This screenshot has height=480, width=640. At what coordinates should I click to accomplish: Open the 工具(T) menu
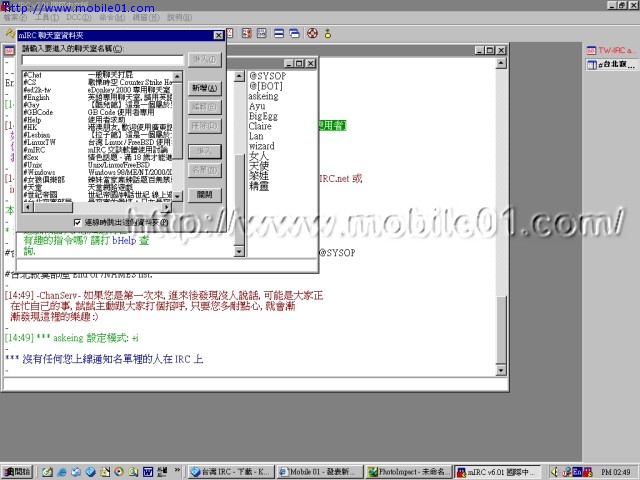point(47,18)
